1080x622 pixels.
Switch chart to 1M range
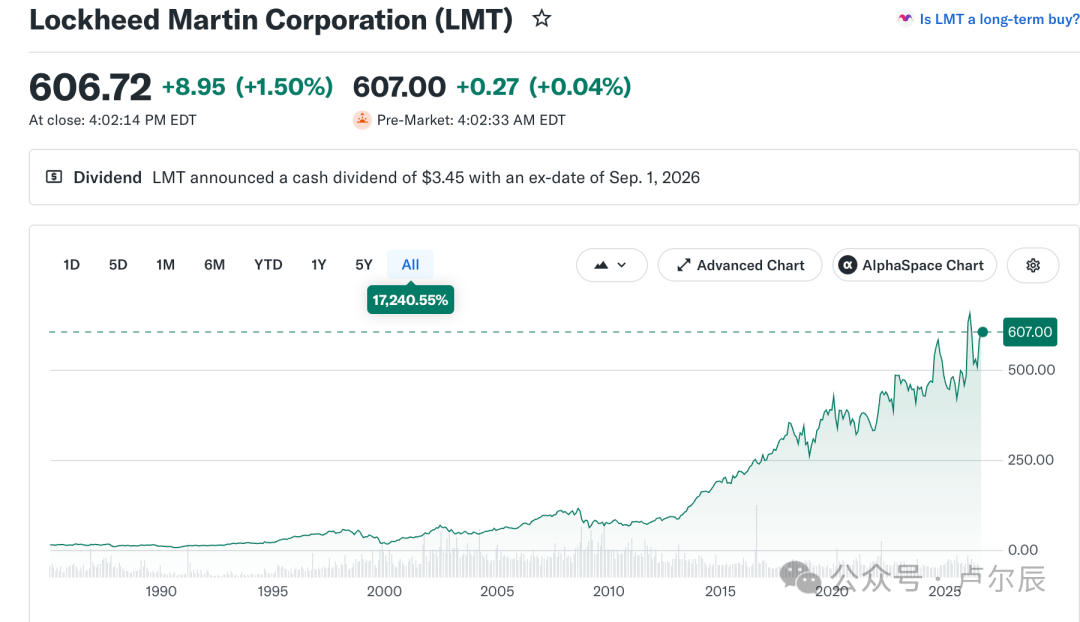point(165,265)
